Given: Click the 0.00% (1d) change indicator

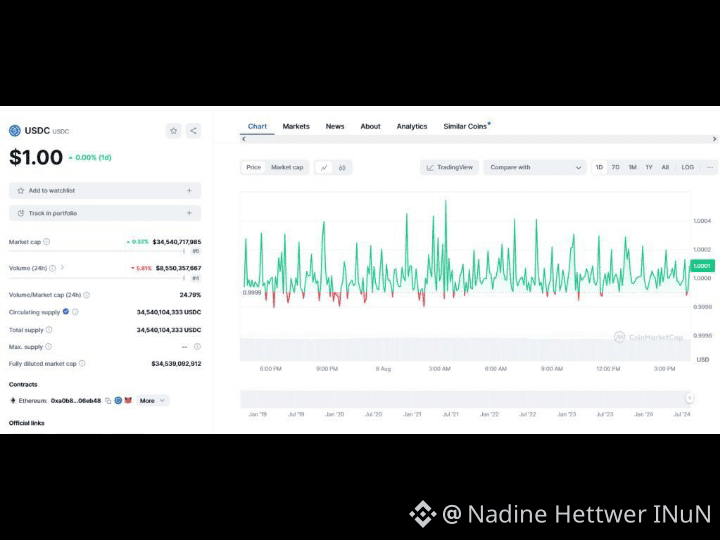Looking at the screenshot, I should click(90, 158).
